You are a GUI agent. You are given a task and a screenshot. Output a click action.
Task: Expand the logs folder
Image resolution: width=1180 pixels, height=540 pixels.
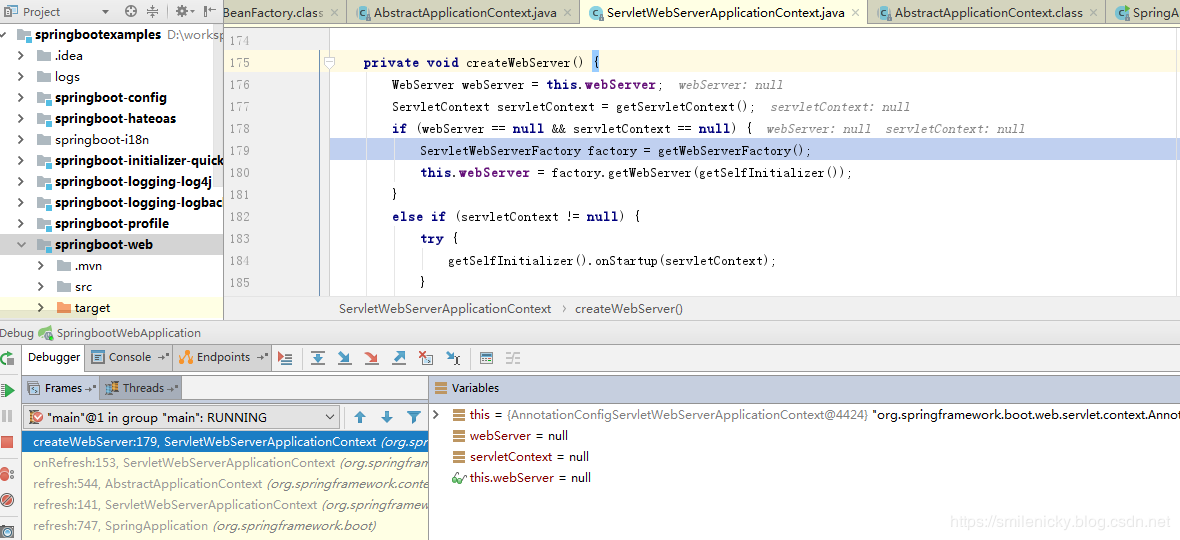(x=22, y=77)
